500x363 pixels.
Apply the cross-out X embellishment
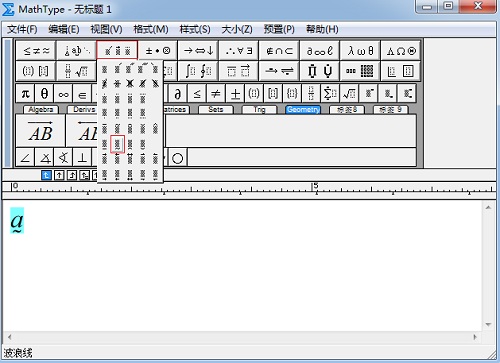[130, 83]
